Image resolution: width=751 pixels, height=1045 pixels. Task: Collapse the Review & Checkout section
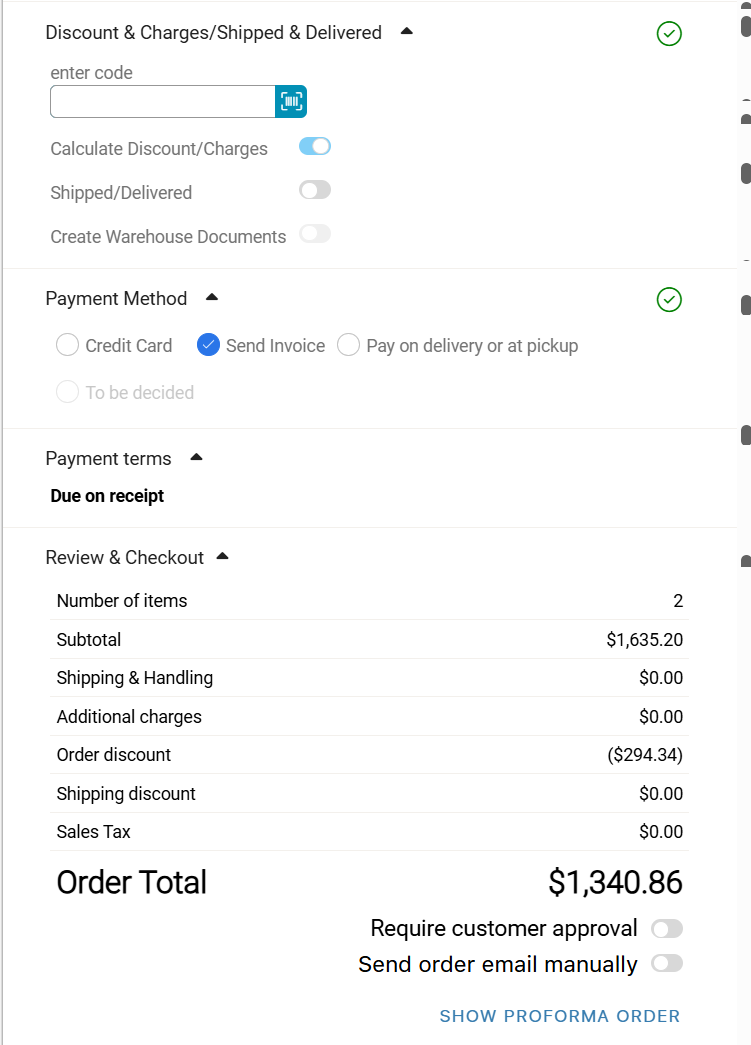point(222,556)
